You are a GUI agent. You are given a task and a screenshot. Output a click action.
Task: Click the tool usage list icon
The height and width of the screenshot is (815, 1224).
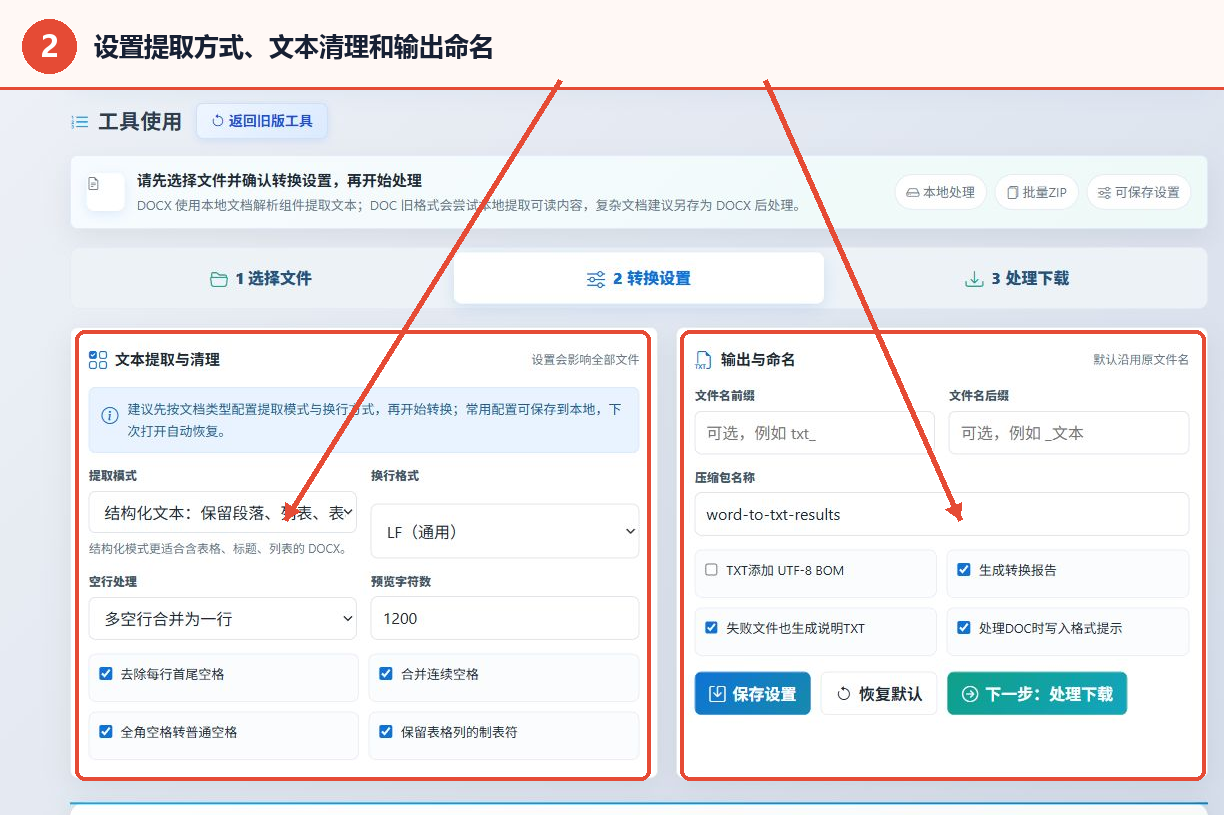click(x=80, y=122)
